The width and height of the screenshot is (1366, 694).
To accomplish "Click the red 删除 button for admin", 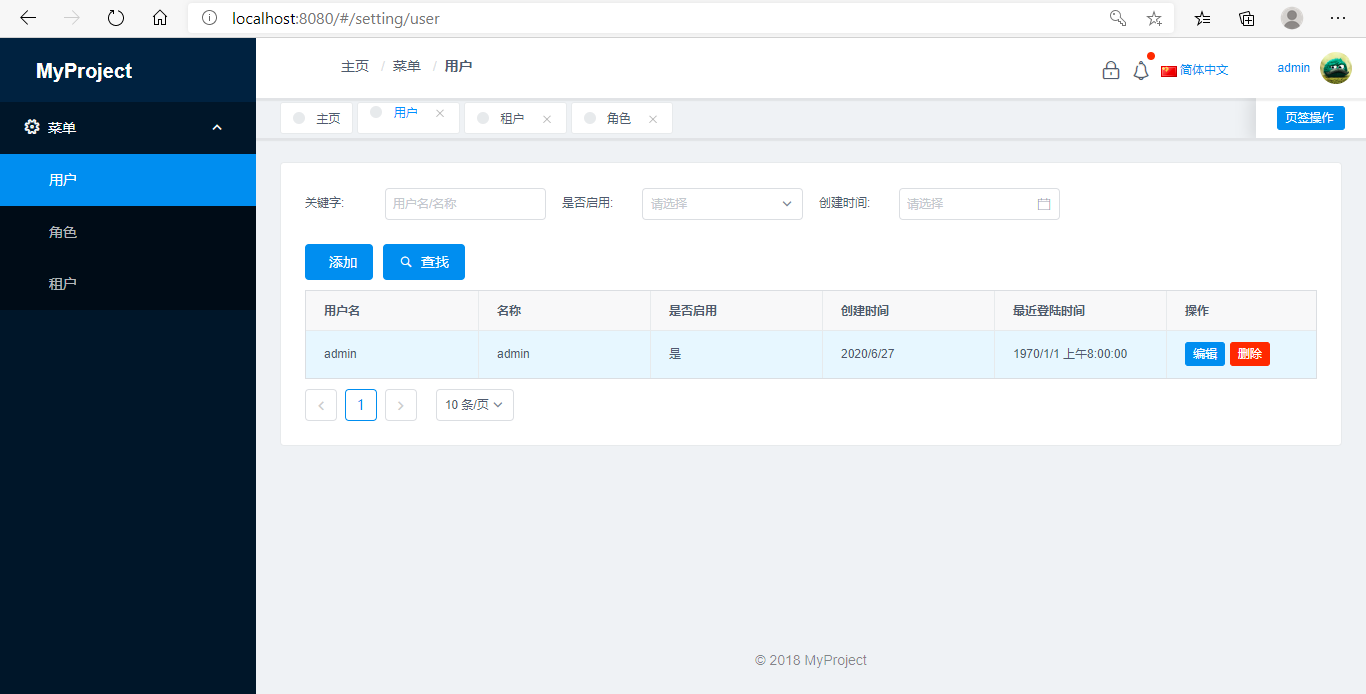I will (x=1249, y=354).
